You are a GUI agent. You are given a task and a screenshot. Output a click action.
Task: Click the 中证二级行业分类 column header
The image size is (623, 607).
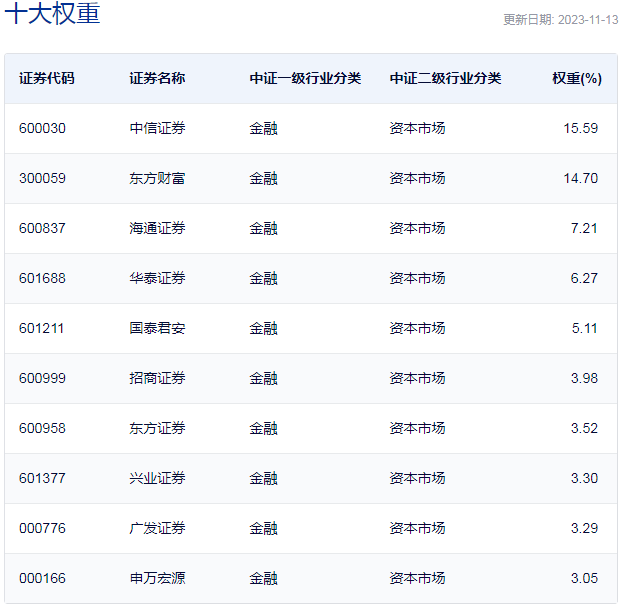(x=445, y=78)
